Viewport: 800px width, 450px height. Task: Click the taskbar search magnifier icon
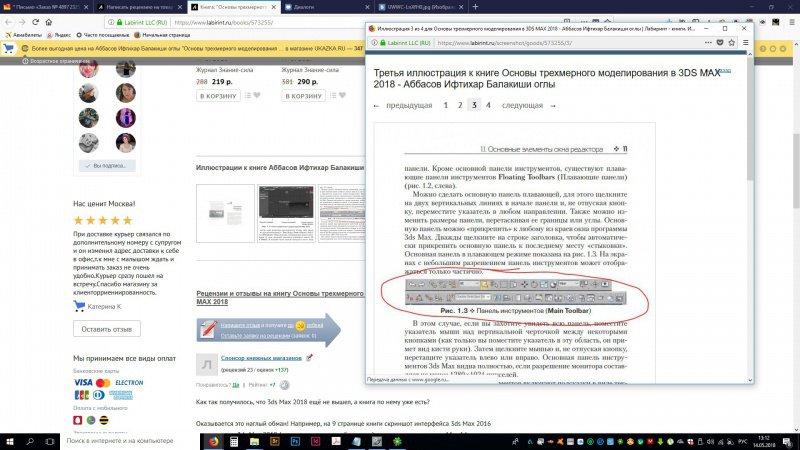coord(30,441)
